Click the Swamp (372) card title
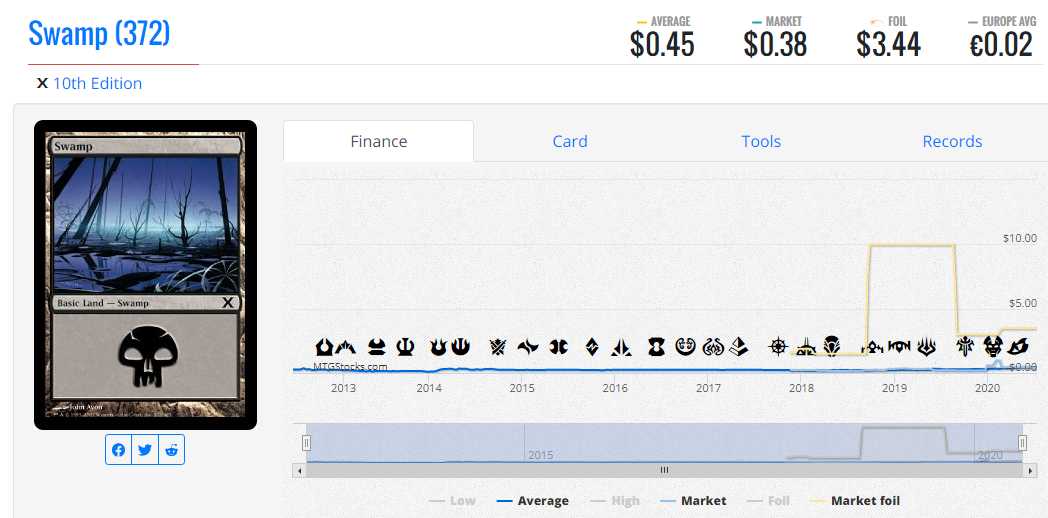The height and width of the screenshot is (518, 1048). 99,33
